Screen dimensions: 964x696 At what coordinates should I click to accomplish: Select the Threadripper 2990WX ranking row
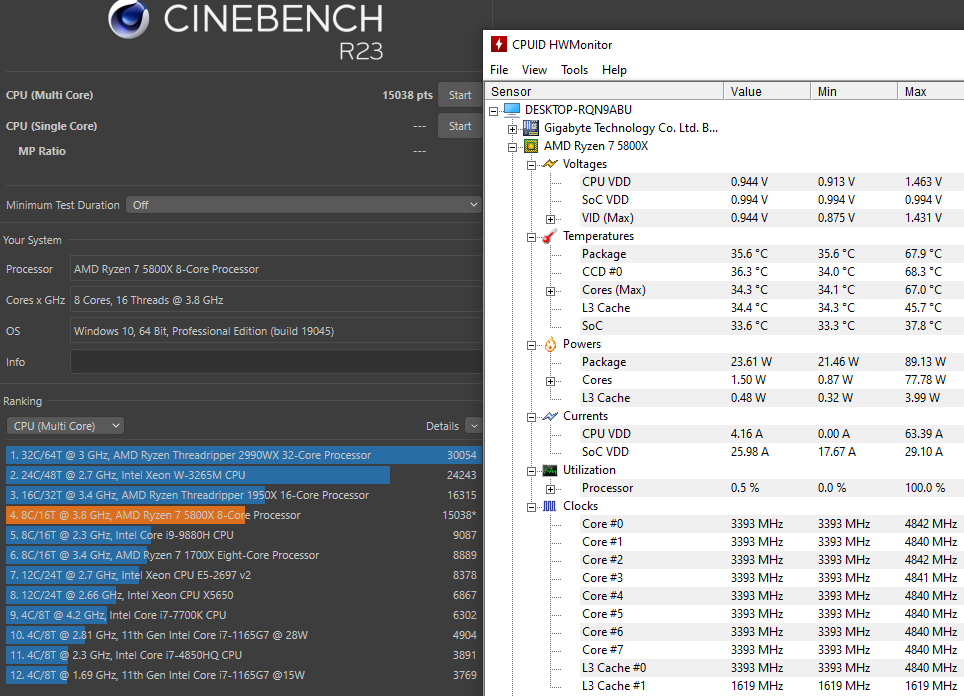point(243,455)
